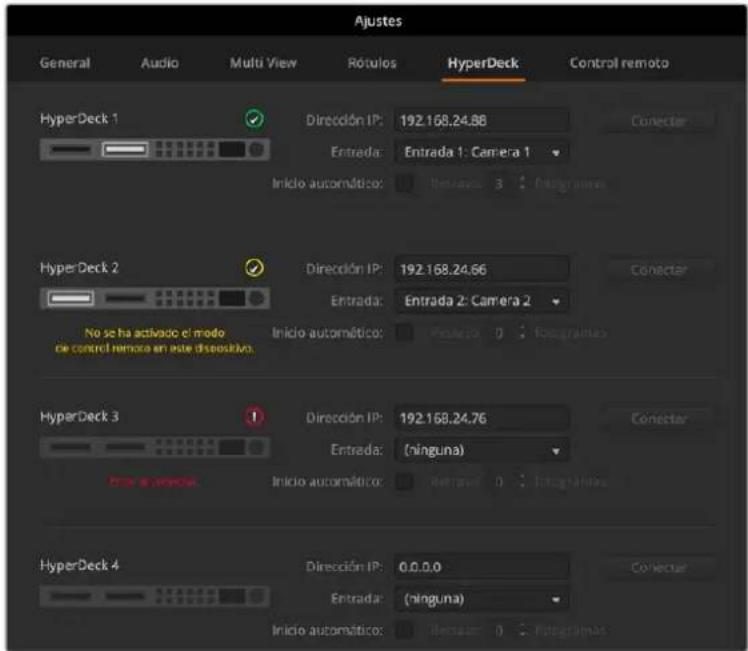748x651 pixels.
Task: Toggle Inicio automático checkbox for HyperDeck 1
Action: 405,184
